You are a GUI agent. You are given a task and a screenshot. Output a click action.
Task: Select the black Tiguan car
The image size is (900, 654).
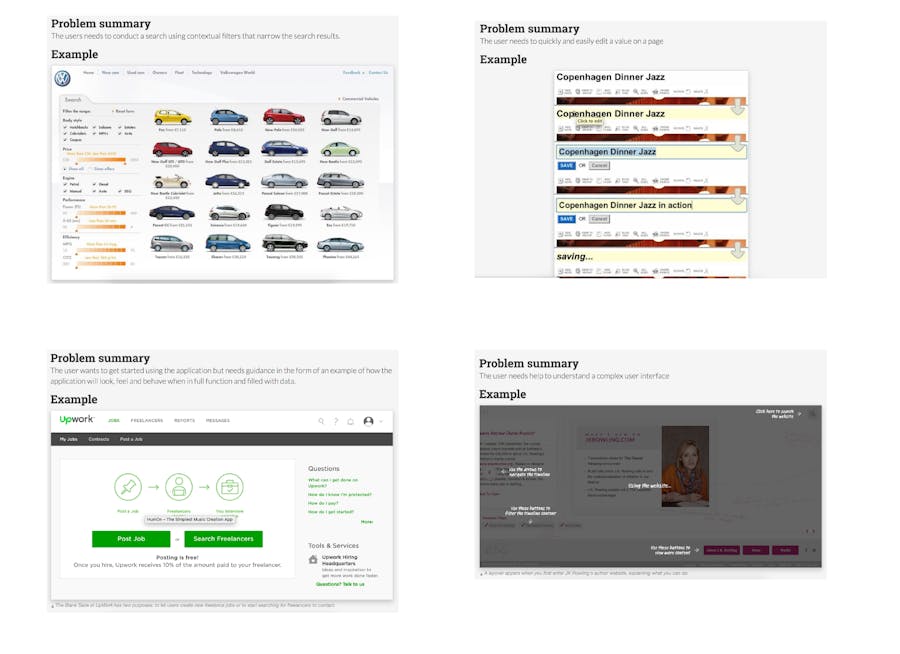coord(284,212)
